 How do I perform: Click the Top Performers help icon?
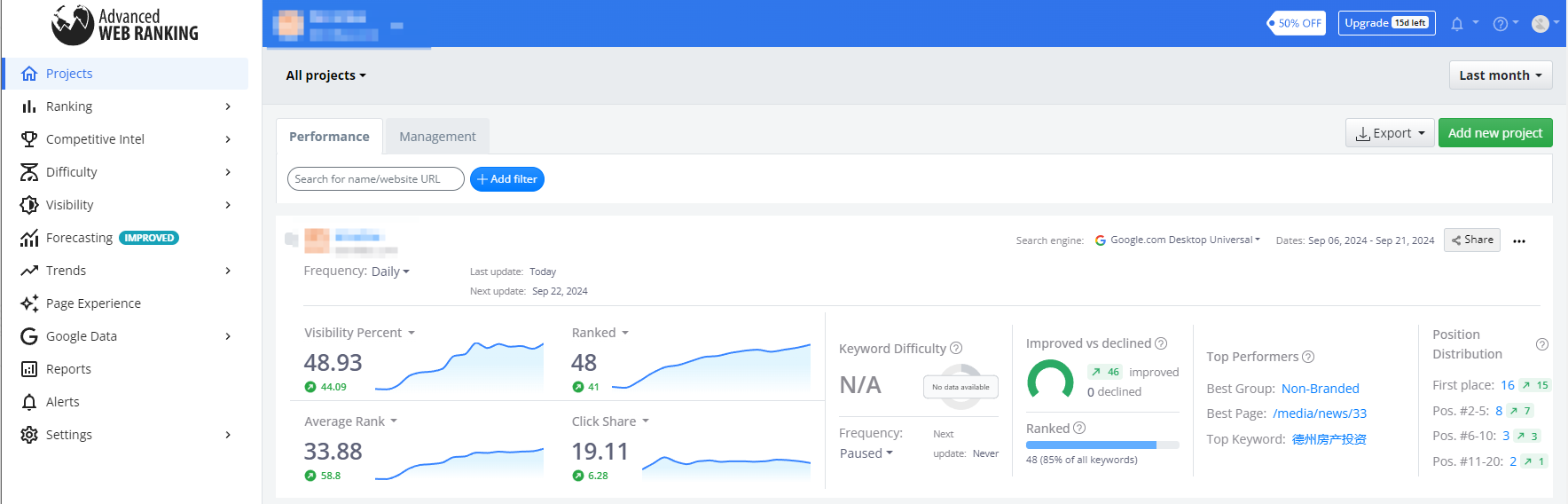coord(1308,357)
